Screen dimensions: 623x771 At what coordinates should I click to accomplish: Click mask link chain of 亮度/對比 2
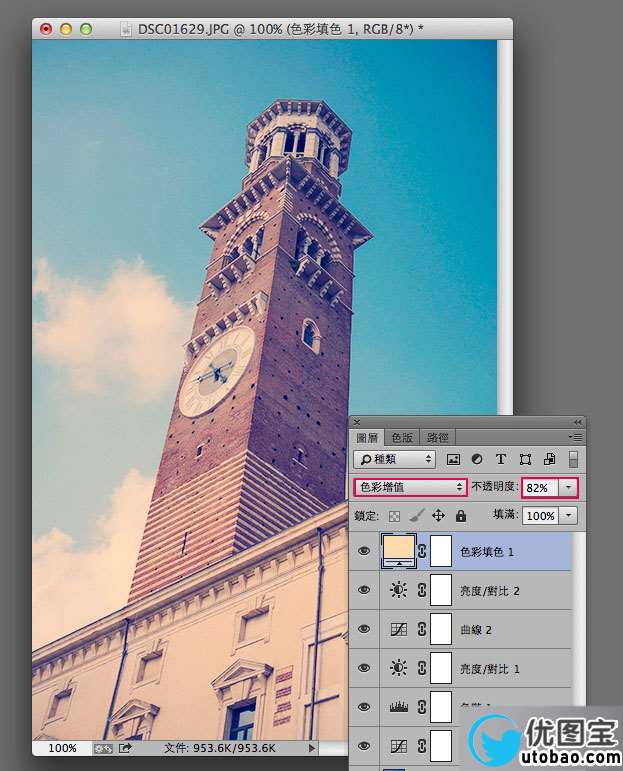pyautogui.click(x=421, y=590)
